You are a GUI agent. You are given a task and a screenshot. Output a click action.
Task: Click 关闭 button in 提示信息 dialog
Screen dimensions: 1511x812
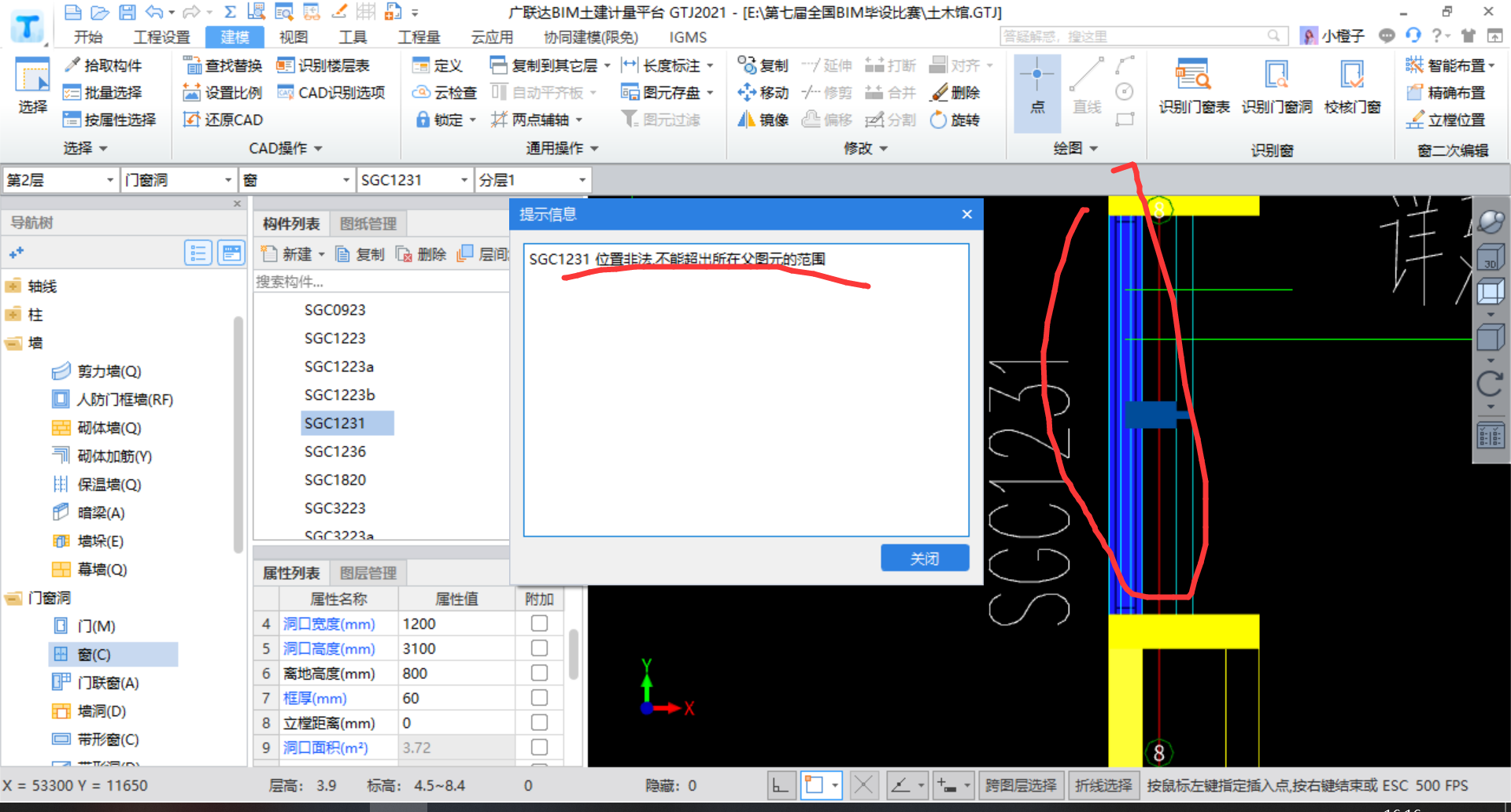[x=925, y=558]
